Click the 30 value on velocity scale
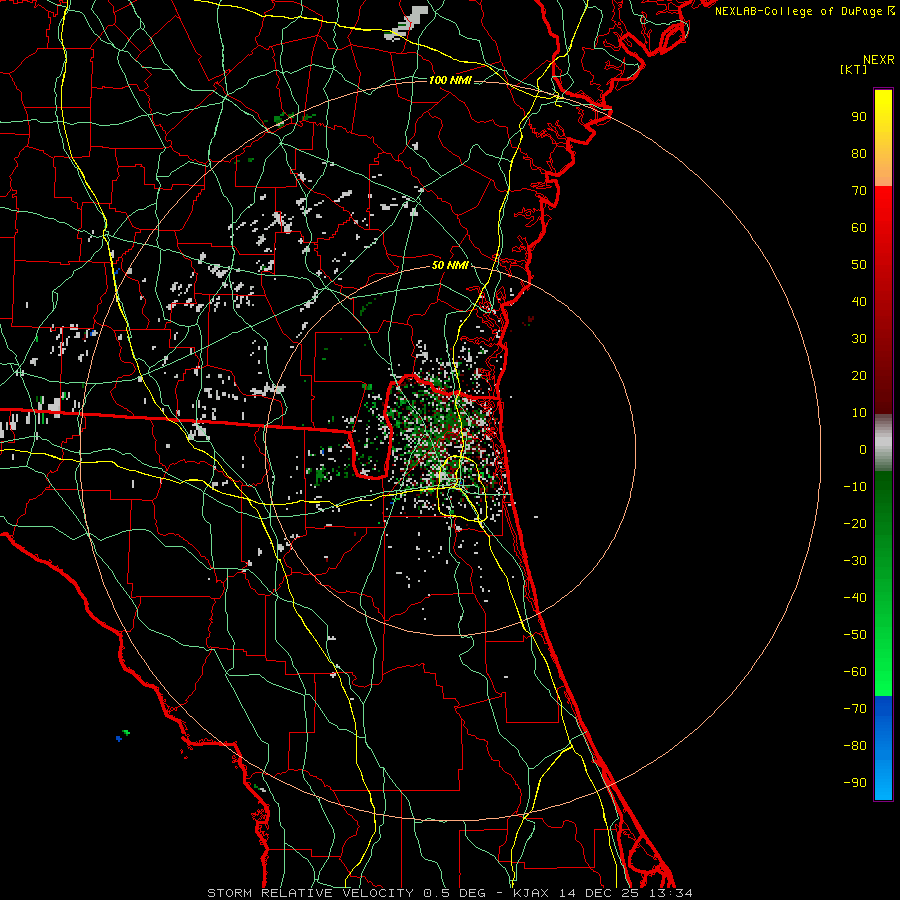 point(859,339)
